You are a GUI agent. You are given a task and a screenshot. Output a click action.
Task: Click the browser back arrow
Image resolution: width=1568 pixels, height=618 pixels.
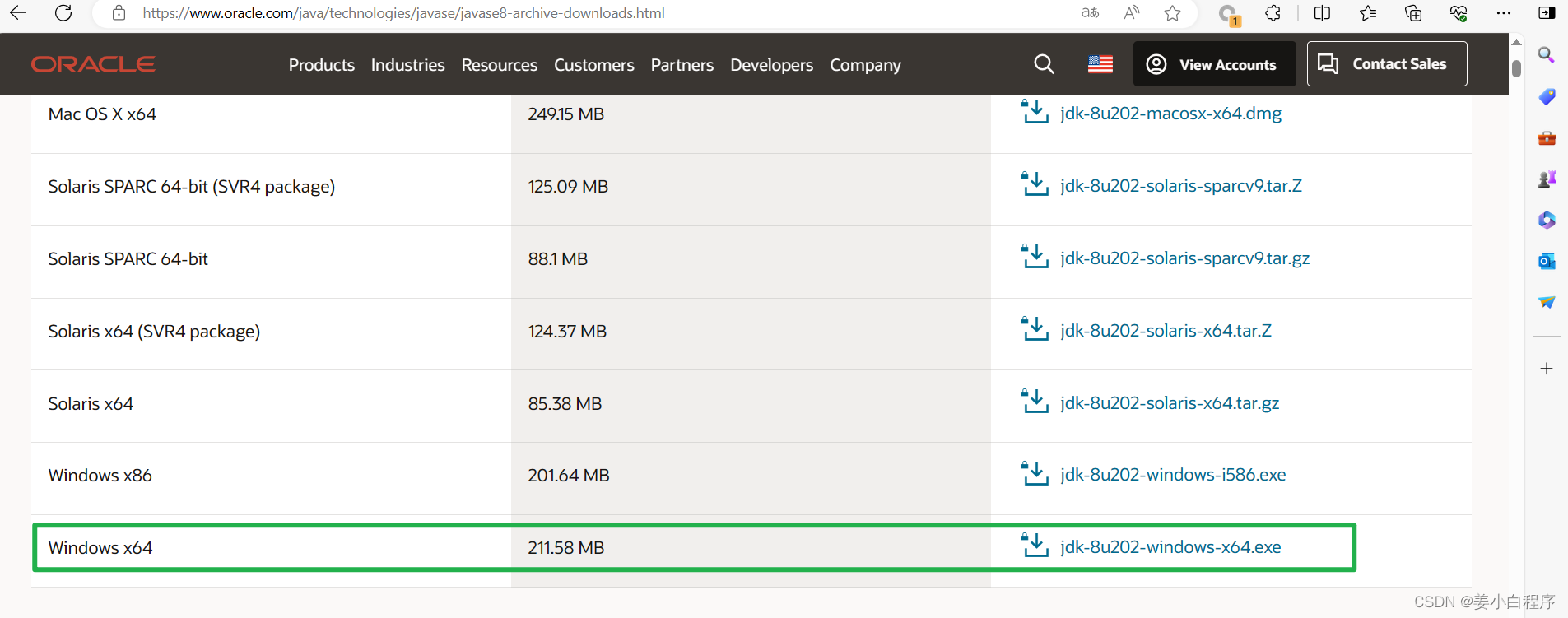point(18,13)
